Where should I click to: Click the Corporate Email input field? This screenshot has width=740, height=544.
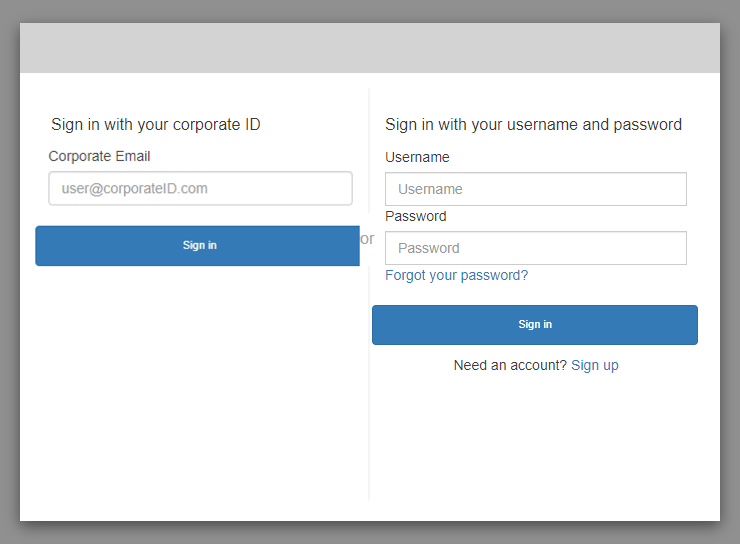tap(200, 188)
